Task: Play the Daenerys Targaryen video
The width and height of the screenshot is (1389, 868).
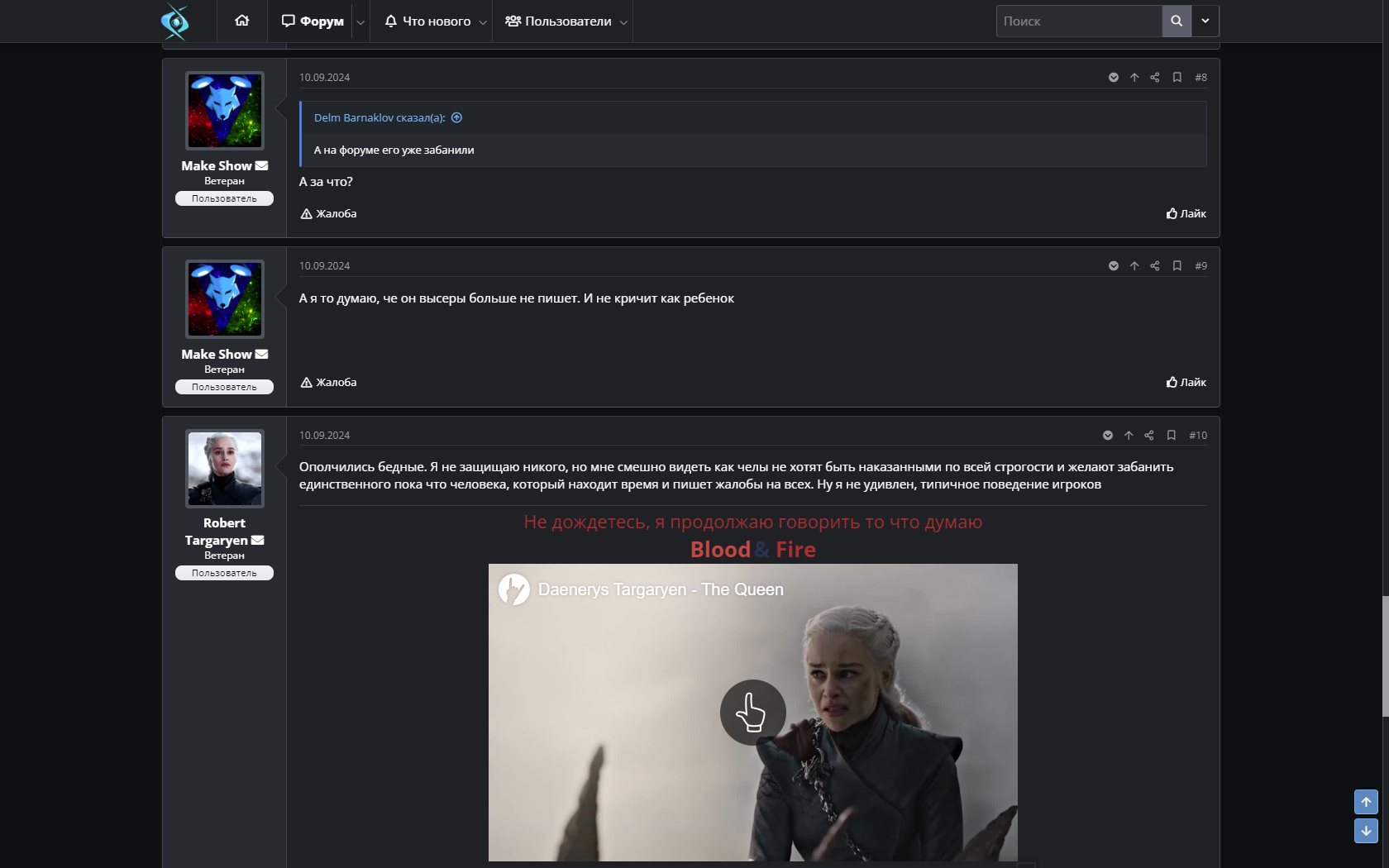Action: [x=752, y=712]
